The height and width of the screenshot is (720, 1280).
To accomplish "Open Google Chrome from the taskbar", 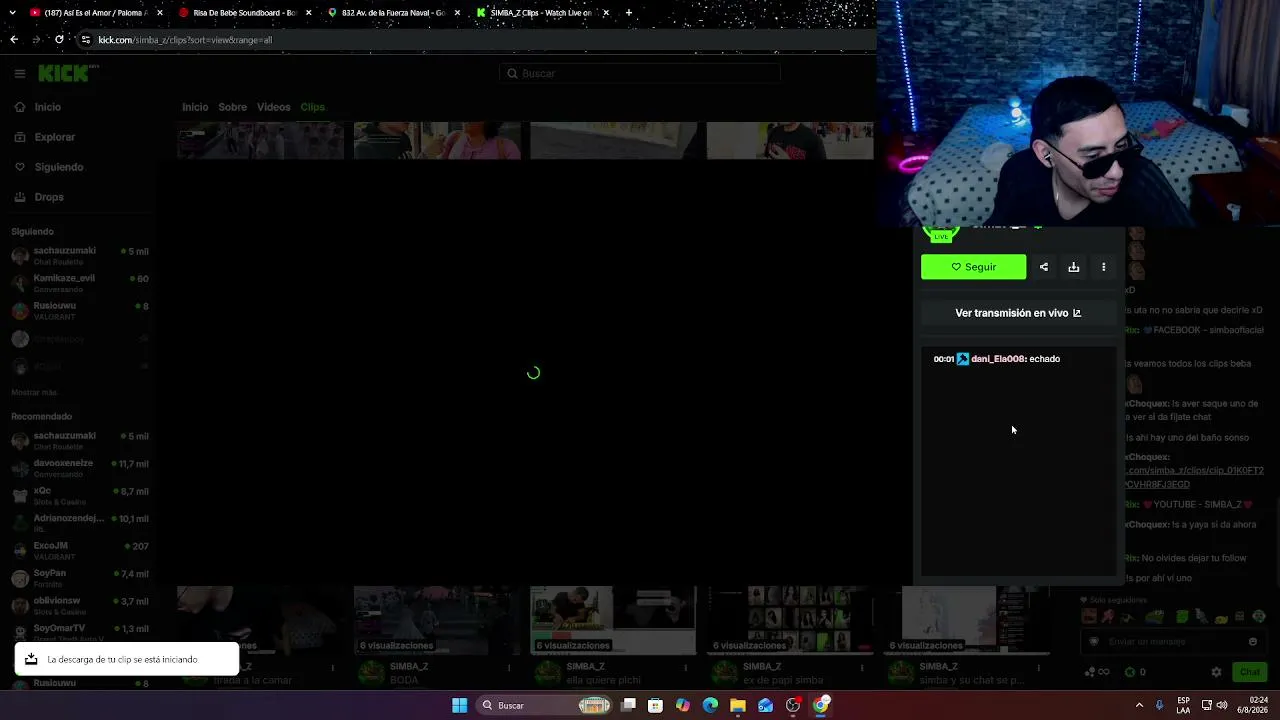I will (x=820, y=705).
